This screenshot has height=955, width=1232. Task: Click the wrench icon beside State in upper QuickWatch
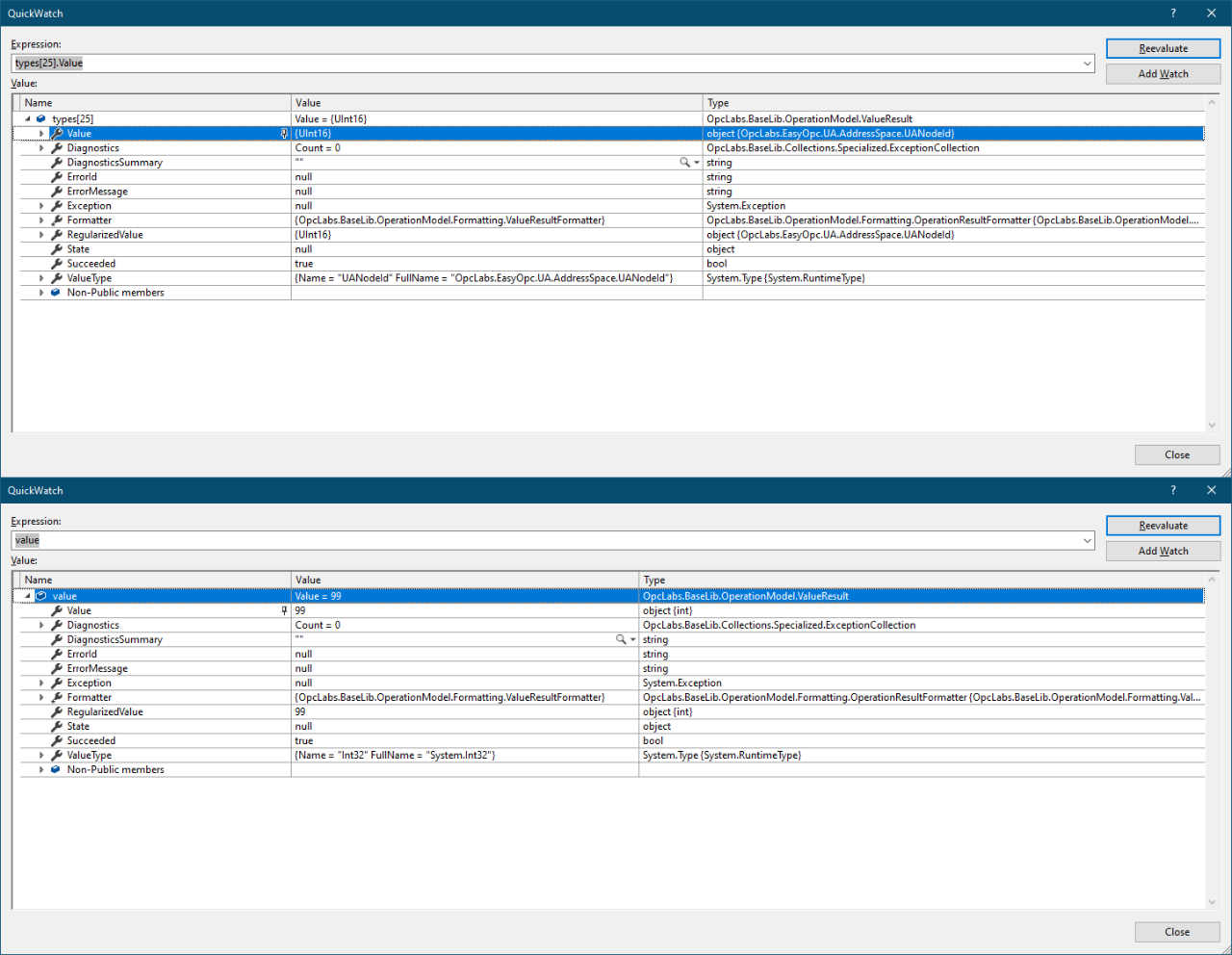(x=57, y=249)
